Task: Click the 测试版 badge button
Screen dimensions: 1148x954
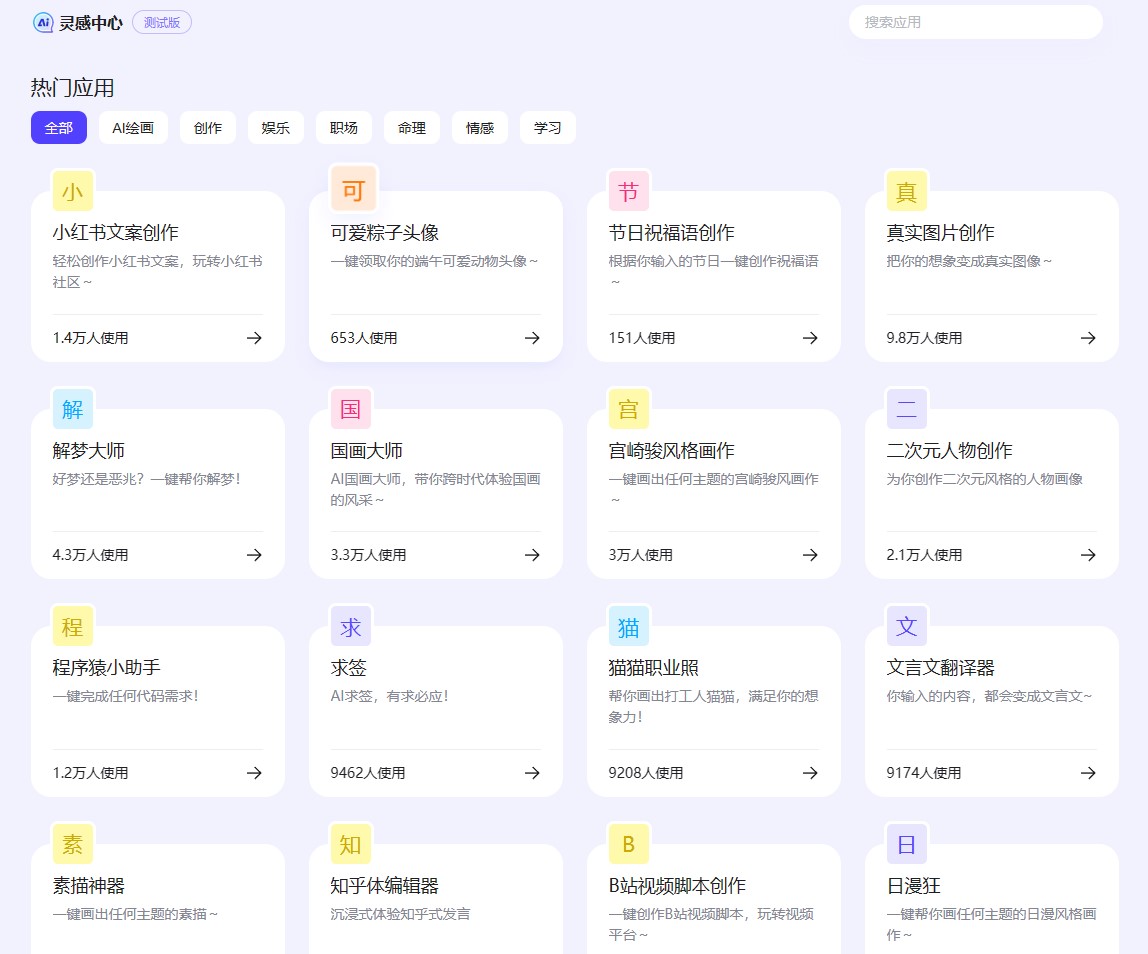Action: [162, 22]
